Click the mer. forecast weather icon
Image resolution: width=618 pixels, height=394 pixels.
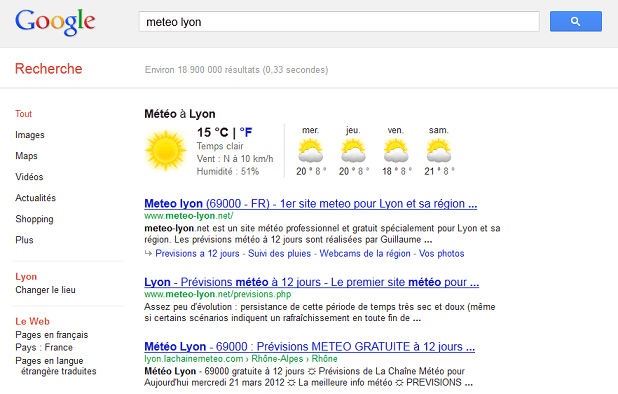(x=311, y=151)
